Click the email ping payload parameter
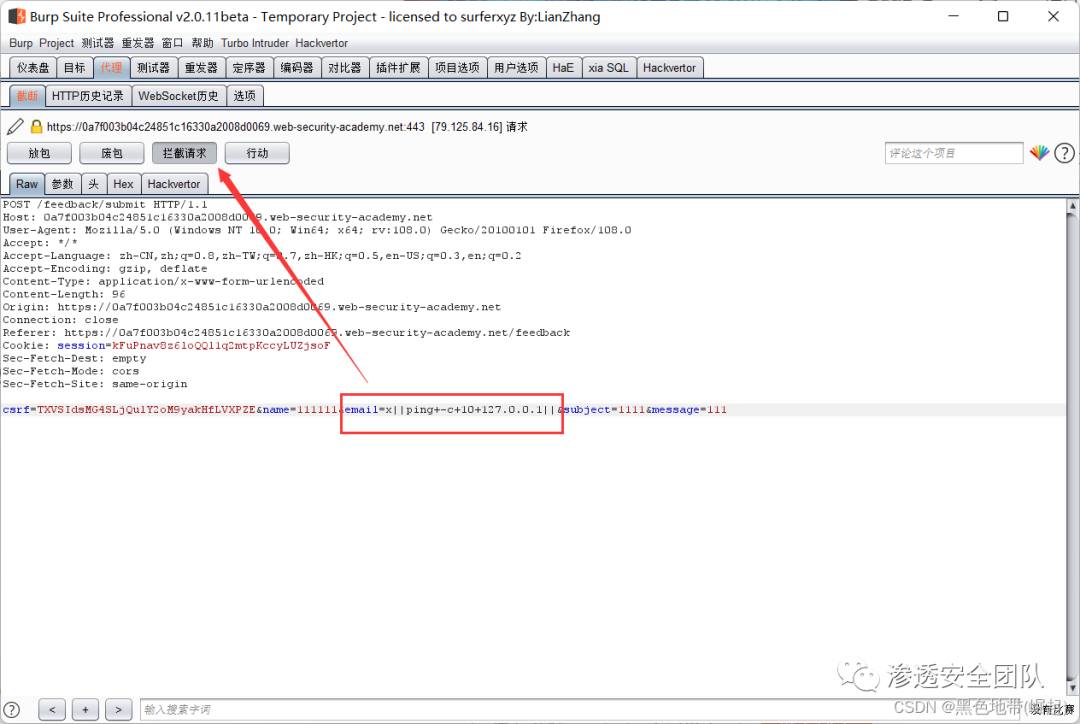The image size is (1080, 724). 452,410
